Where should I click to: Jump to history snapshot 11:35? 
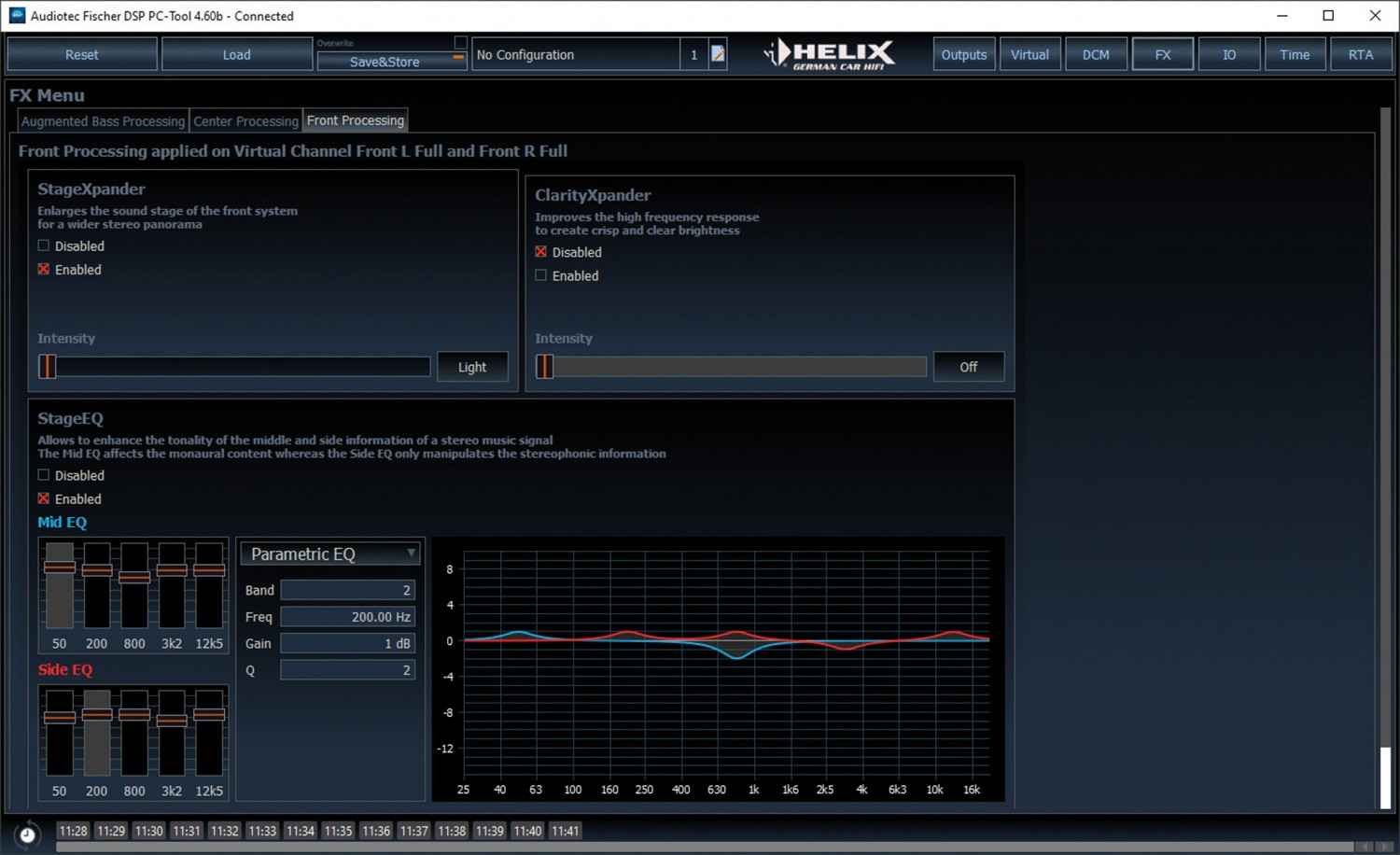[338, 831]
